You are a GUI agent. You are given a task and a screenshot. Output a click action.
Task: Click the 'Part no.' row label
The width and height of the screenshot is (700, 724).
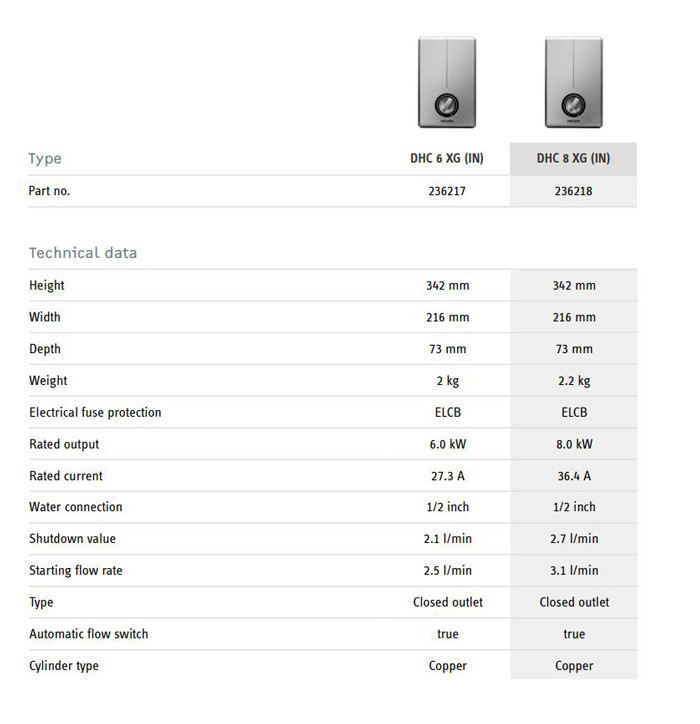click(49, 191)
